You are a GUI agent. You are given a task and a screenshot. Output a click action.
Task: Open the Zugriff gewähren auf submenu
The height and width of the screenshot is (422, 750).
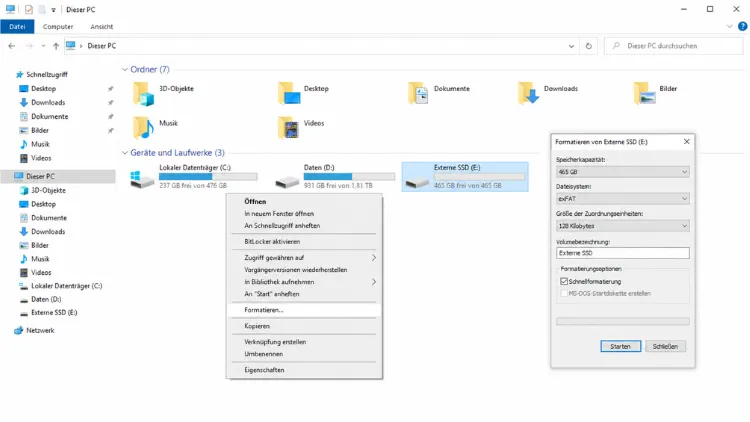tap(304, 257)
